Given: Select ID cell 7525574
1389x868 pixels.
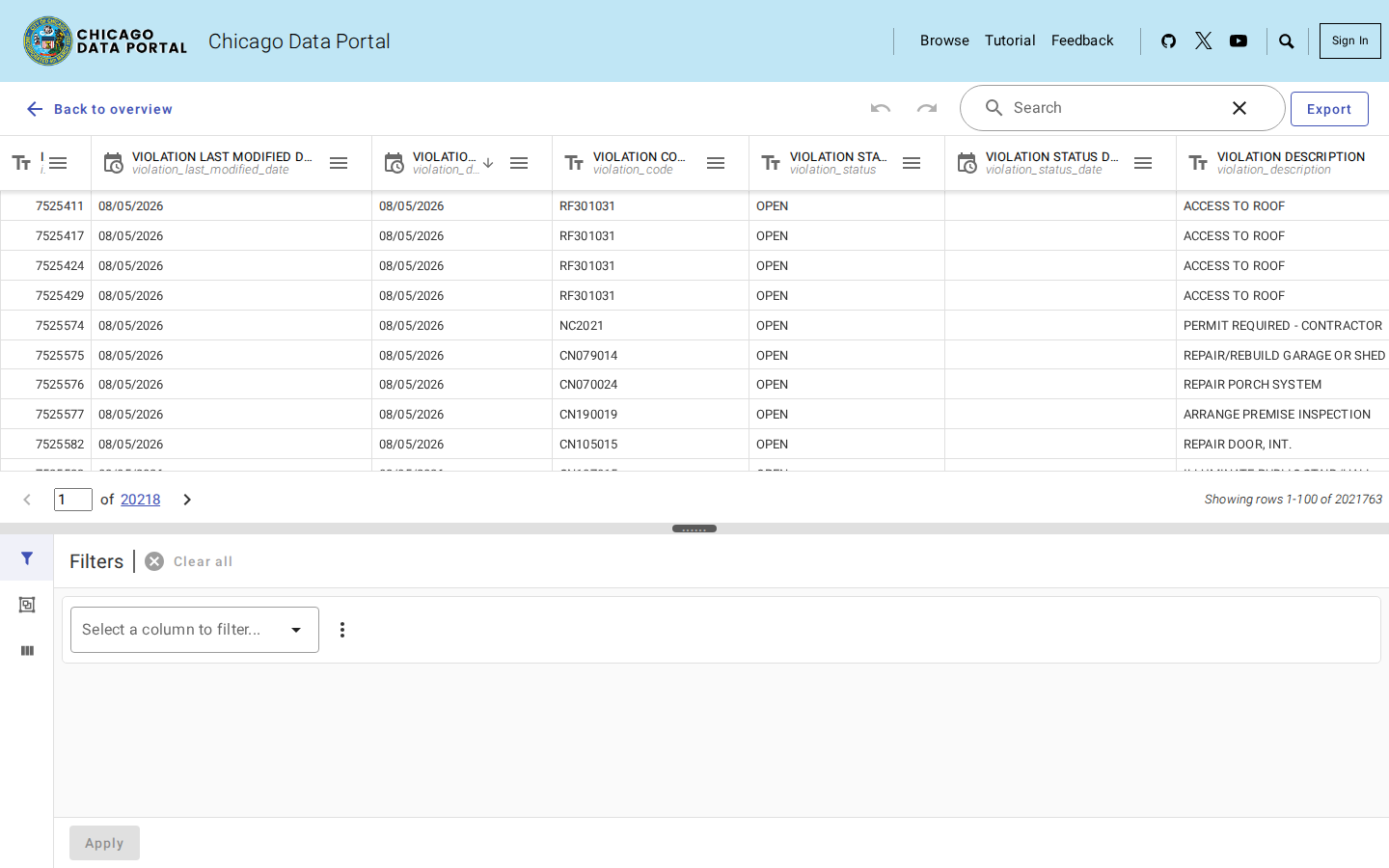Looking at the screenshot, I should click(46, 325).
